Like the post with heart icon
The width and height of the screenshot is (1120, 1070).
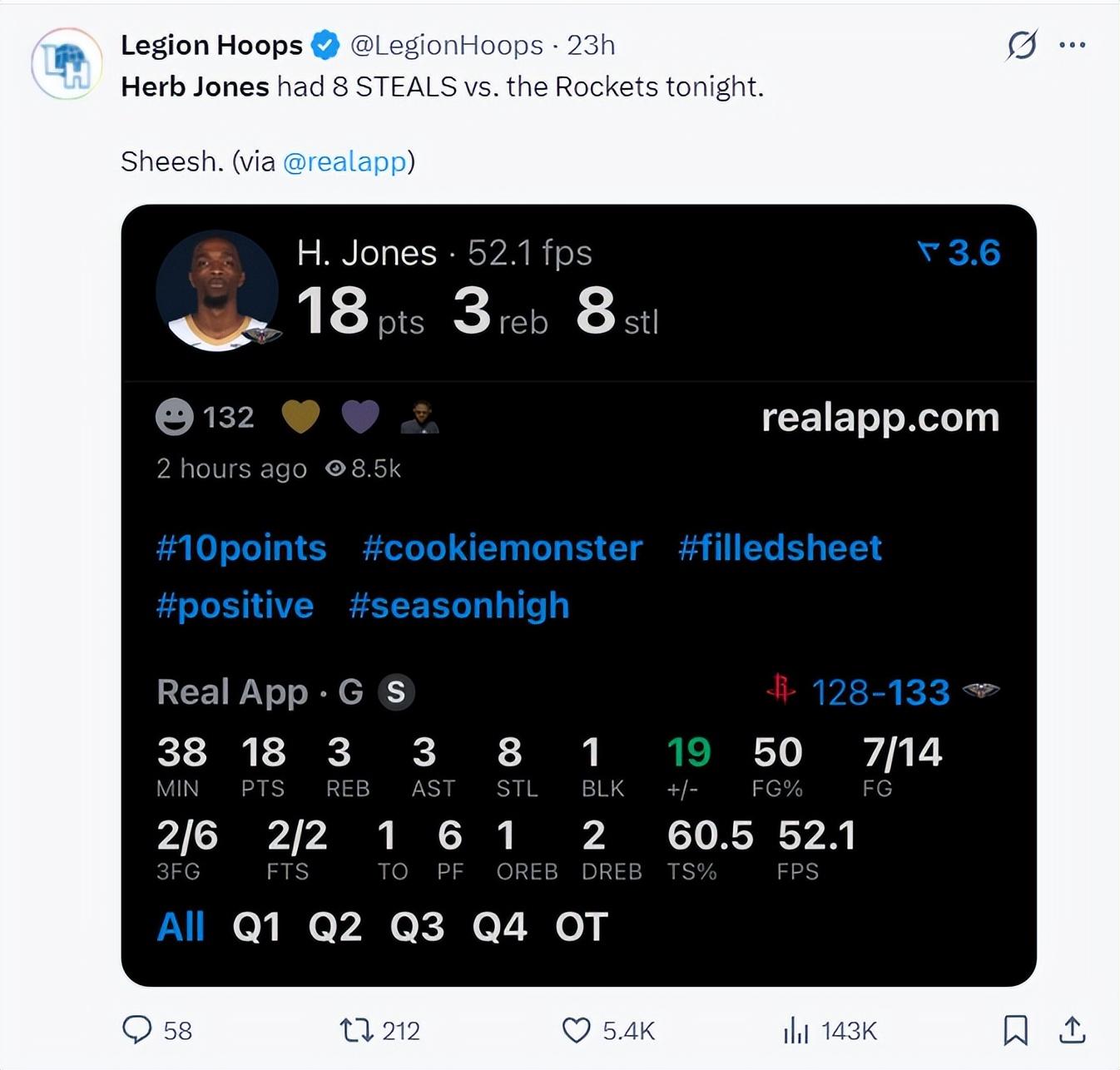576,1030
